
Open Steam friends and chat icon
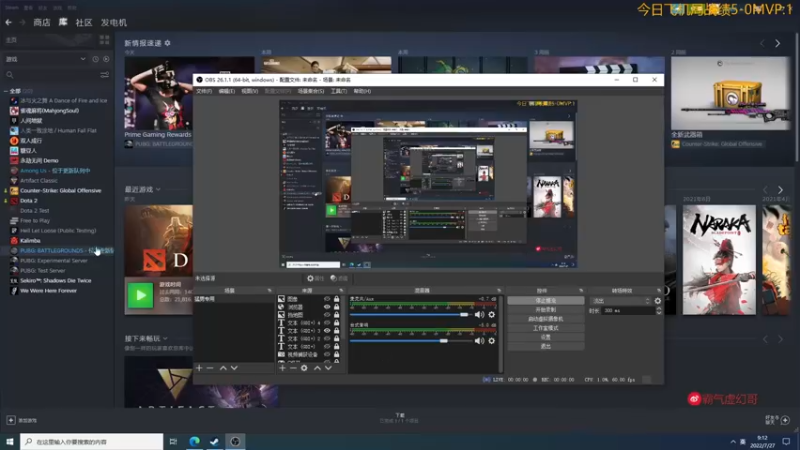tap(785, 420)
